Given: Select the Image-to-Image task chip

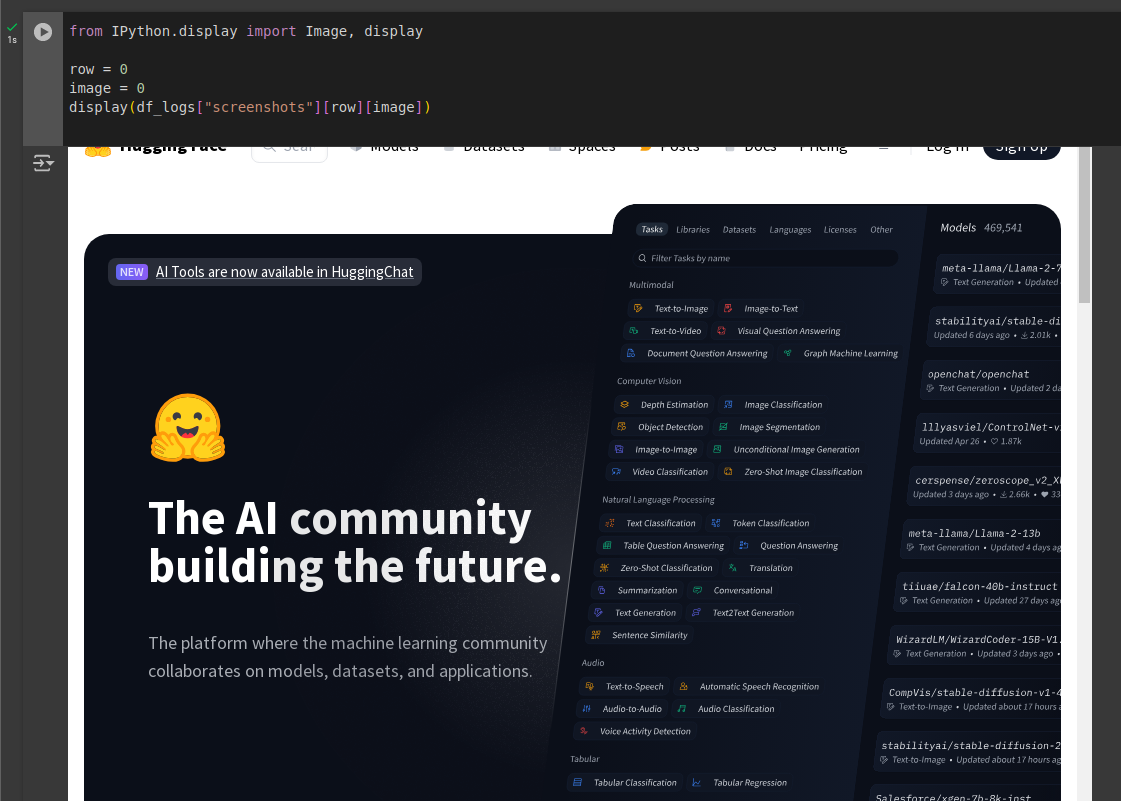Looking at the screenshot, I should click(656, 449).
